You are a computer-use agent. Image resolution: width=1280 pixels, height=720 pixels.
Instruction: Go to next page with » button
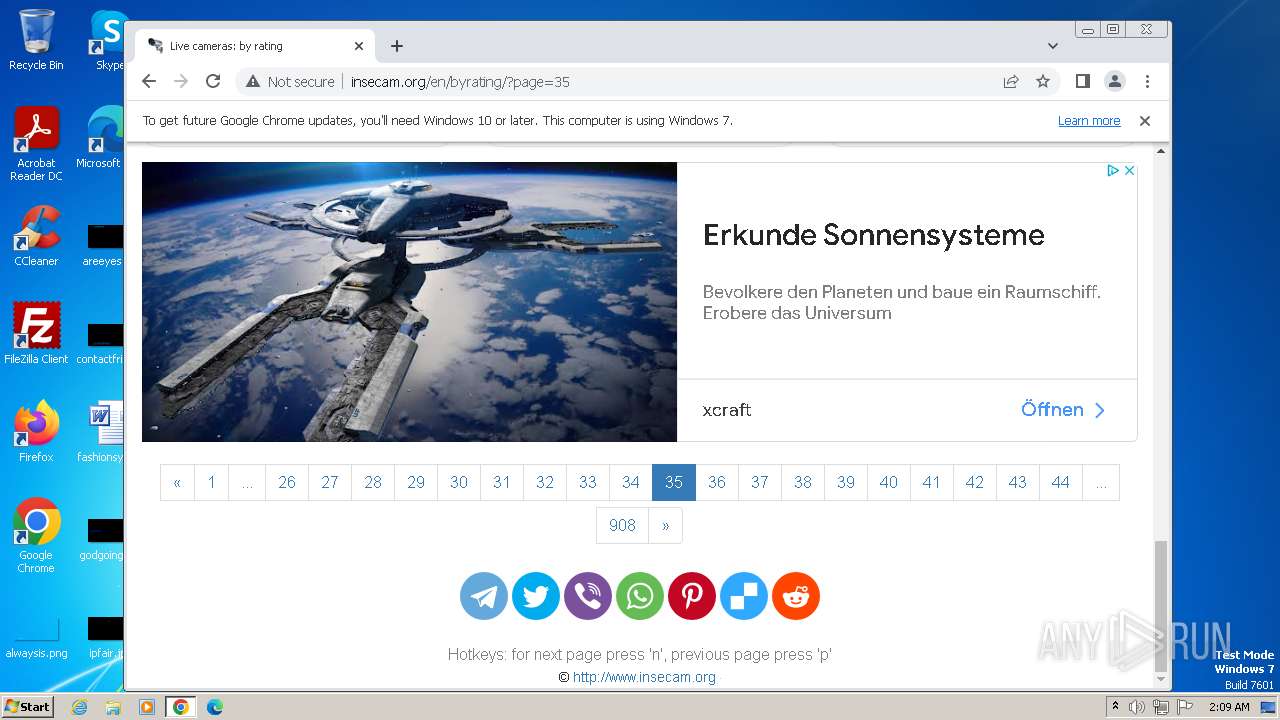coord(665,525)
